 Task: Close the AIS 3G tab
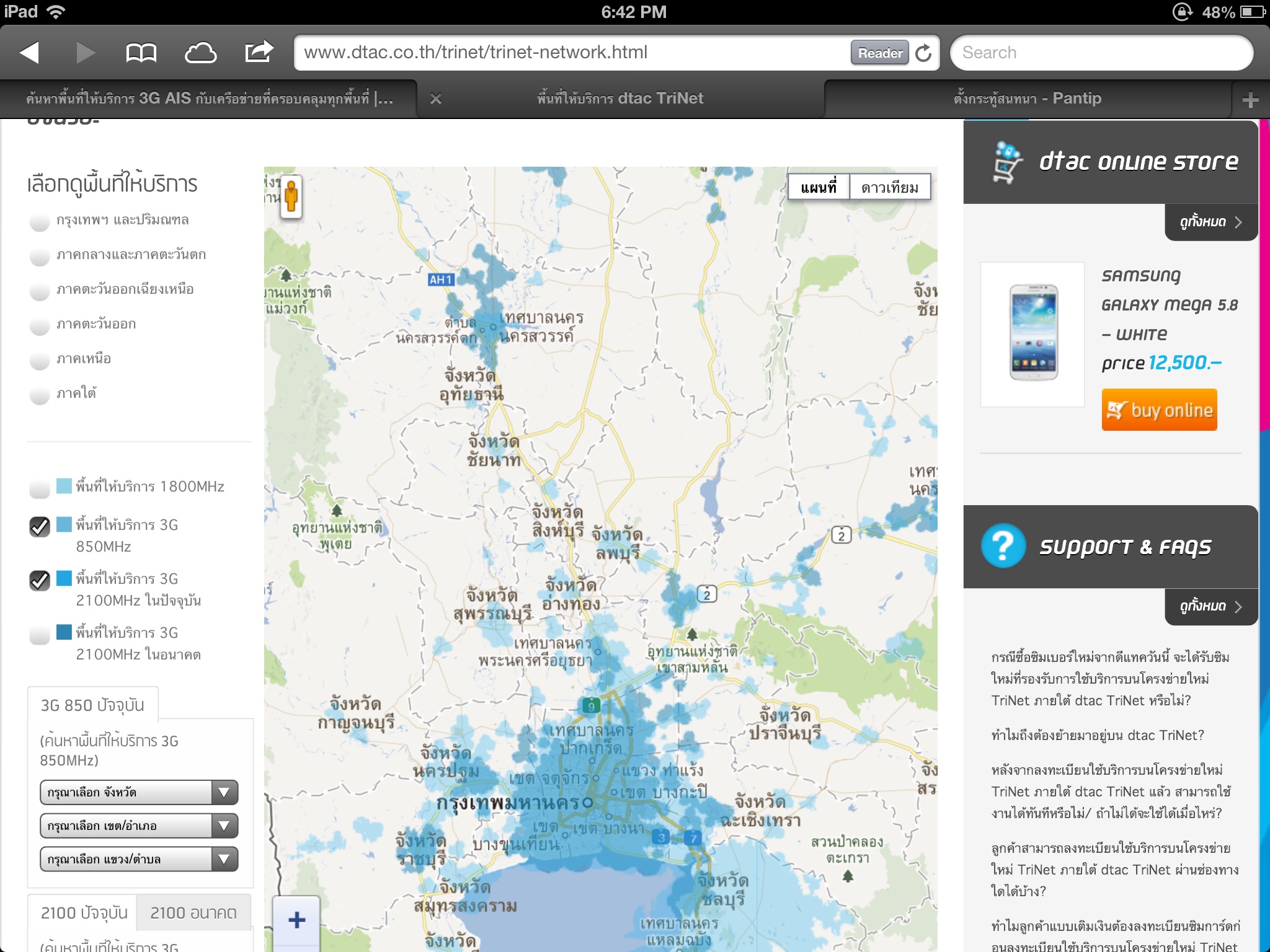pyautogui.click(x=436, y=99)
